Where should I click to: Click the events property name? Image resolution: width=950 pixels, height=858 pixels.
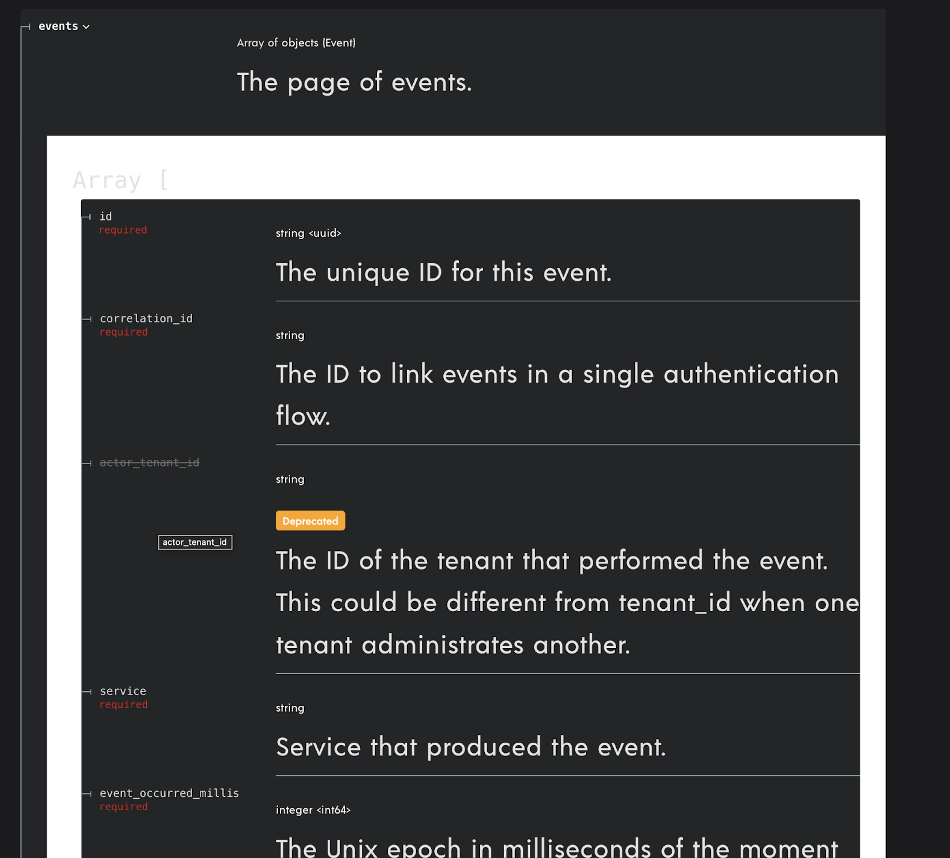point(58,26)
